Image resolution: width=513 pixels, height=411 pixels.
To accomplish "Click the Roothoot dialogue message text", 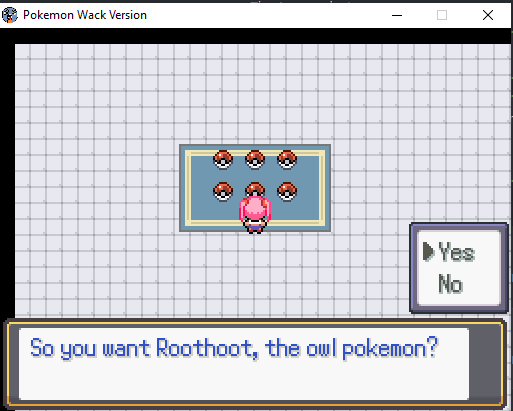I will (x=234, y=348).
